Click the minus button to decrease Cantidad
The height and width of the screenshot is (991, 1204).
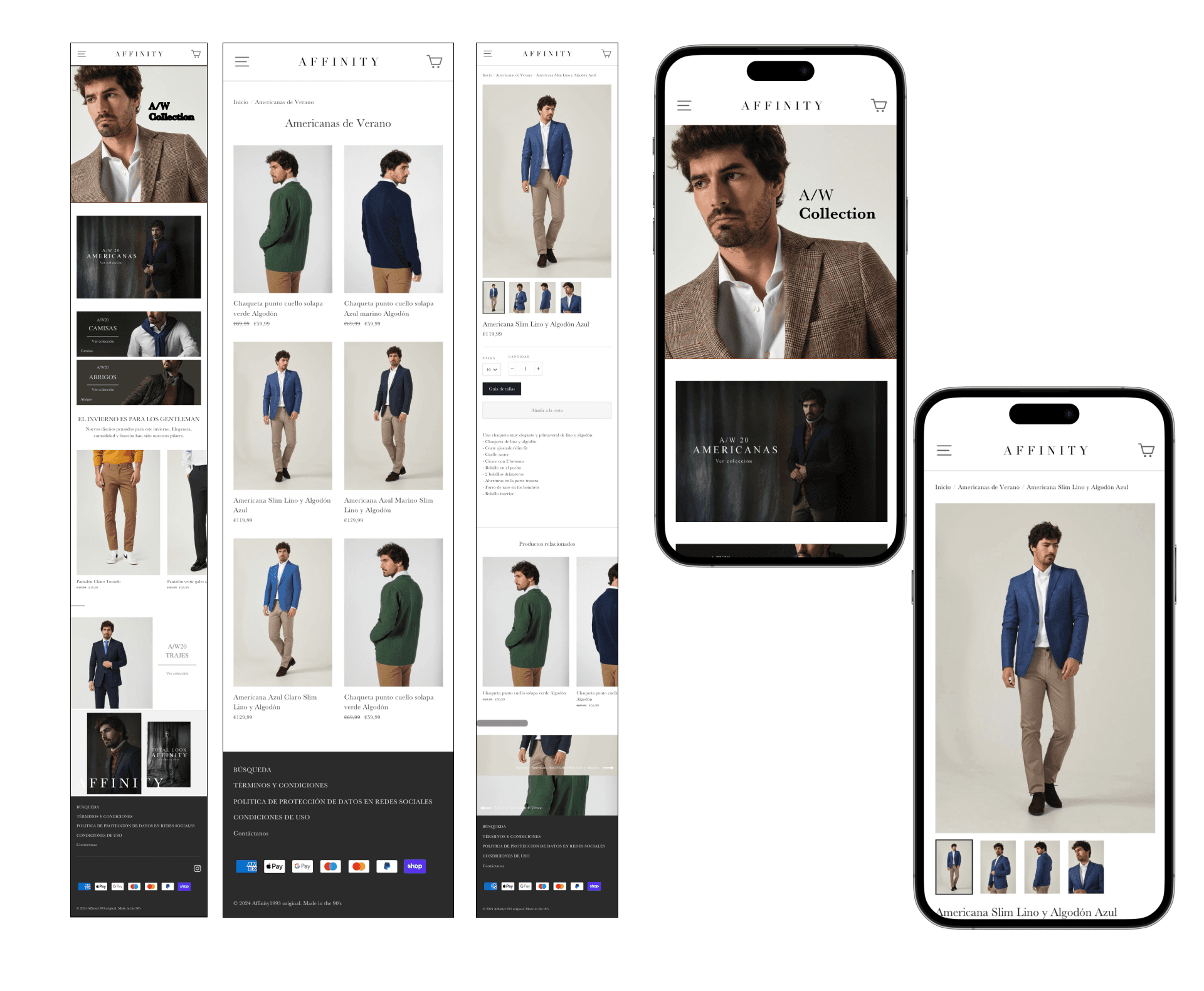(x=512, y=369)
